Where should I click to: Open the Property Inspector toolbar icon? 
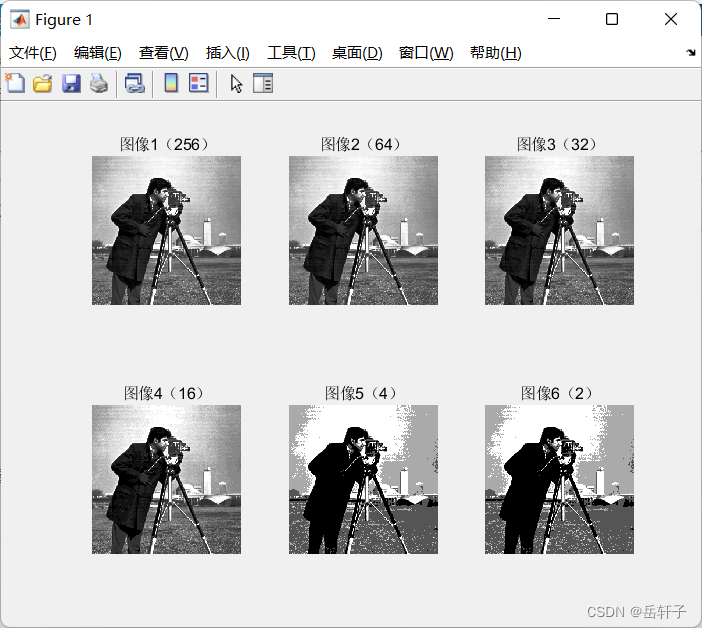[263, 83]
